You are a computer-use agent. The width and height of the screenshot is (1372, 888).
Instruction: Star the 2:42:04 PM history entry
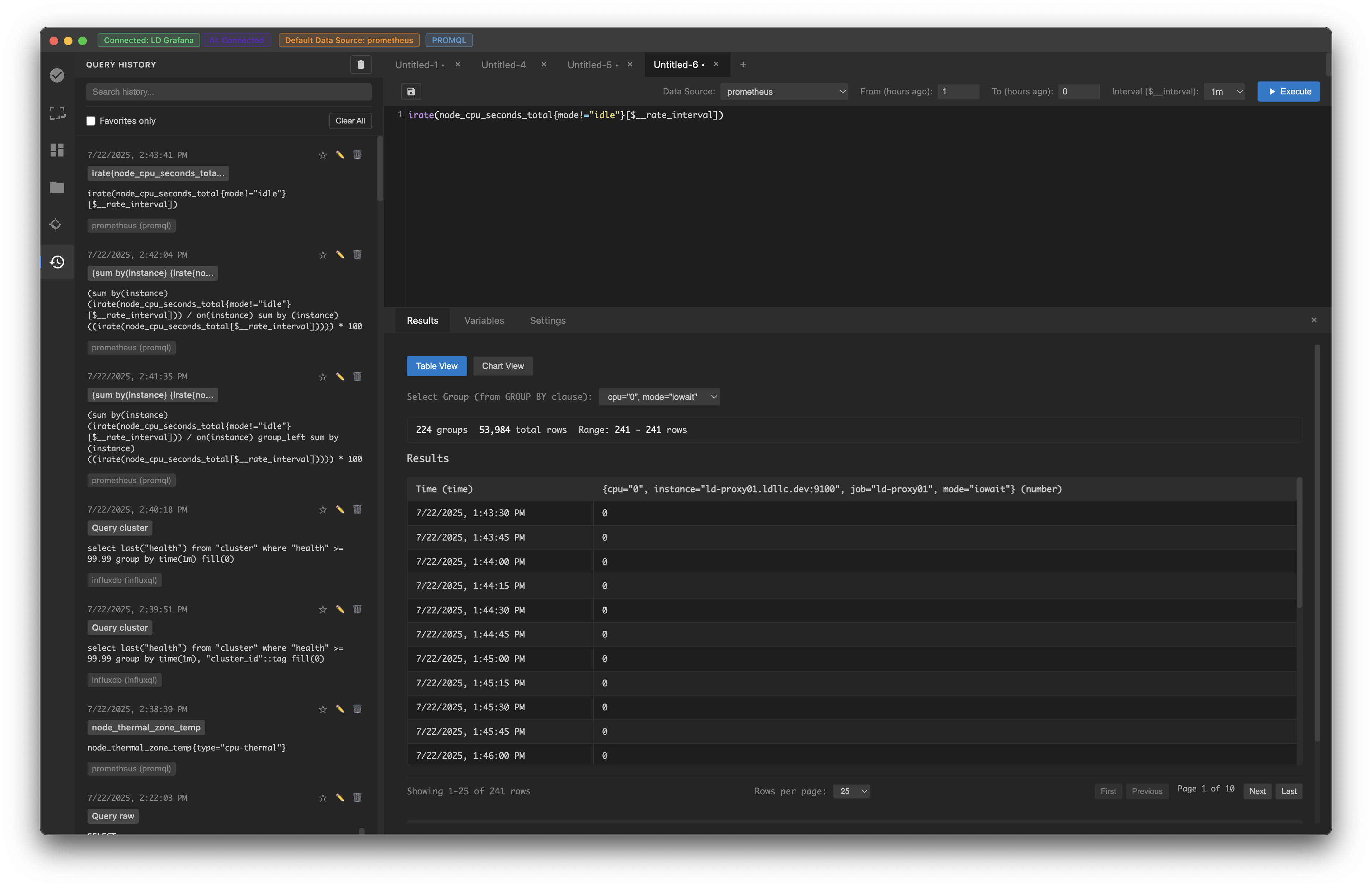323,254
